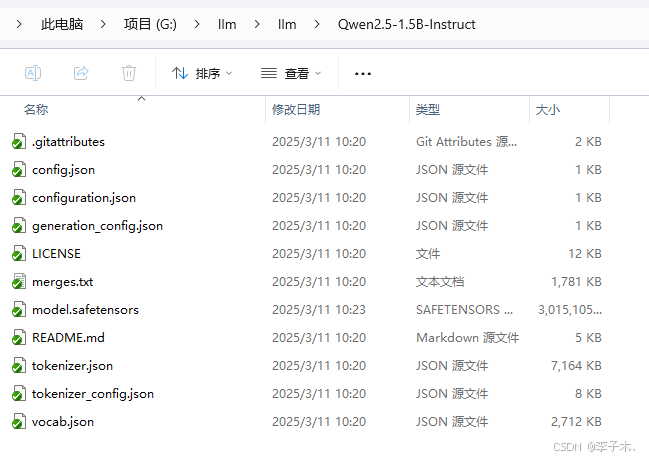Click the Markdown 源文件 type cell

[x=467, y=338]
